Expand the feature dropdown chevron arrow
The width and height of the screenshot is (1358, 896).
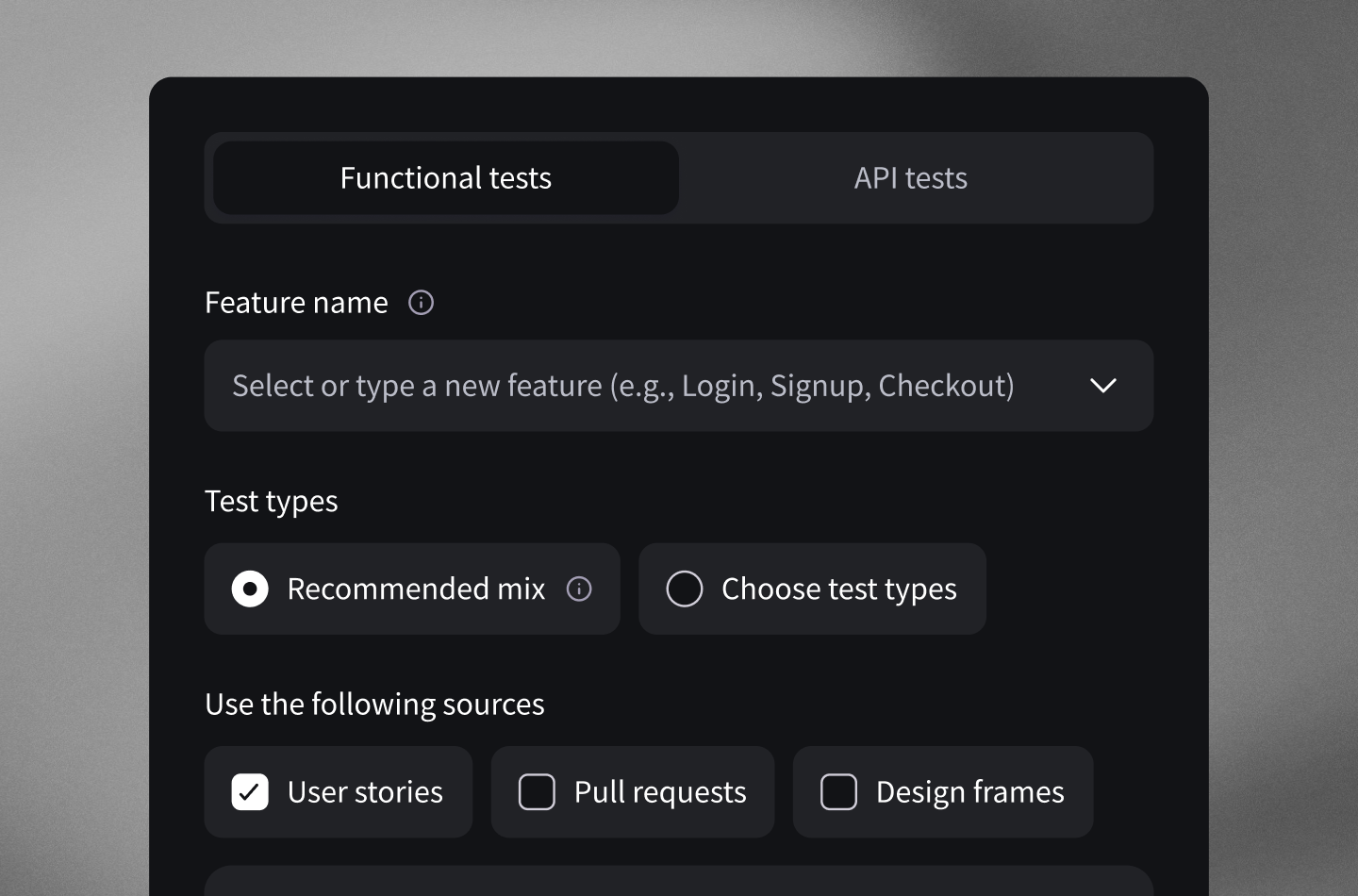(x=1102, y=386)
